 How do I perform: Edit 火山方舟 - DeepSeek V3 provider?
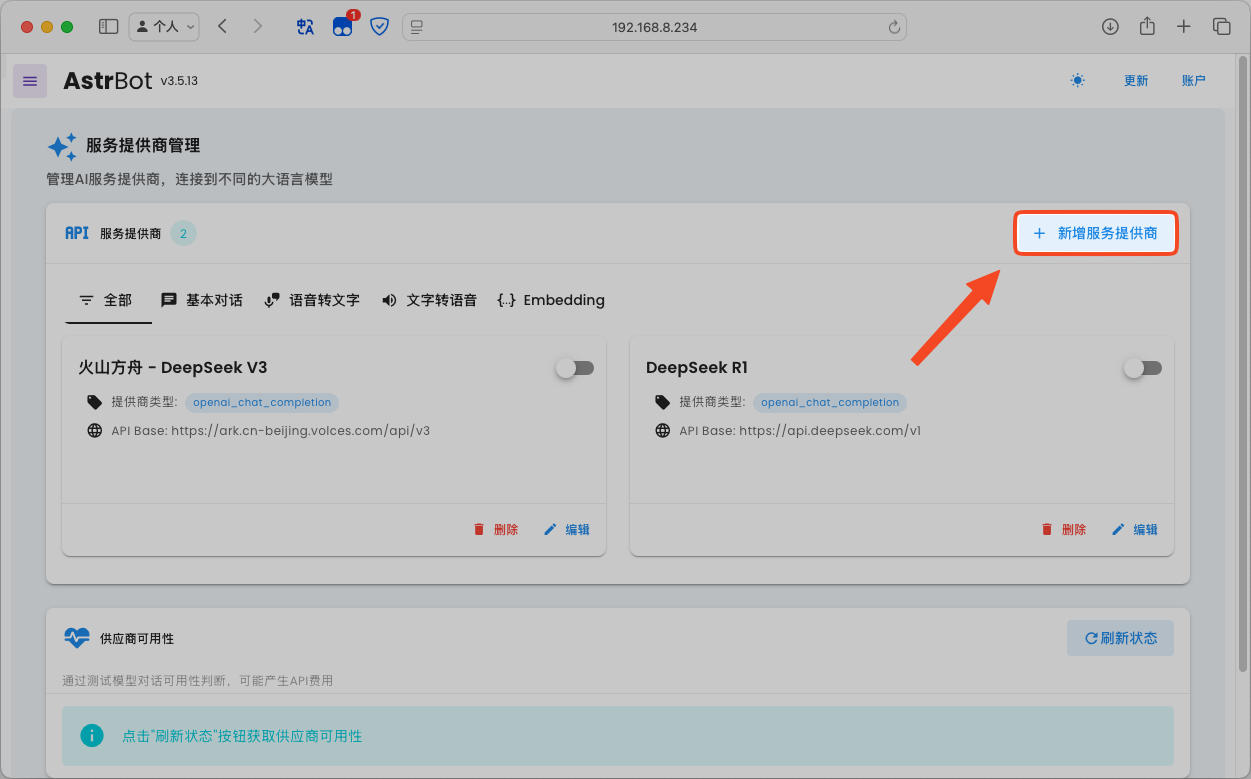point(567,530)
